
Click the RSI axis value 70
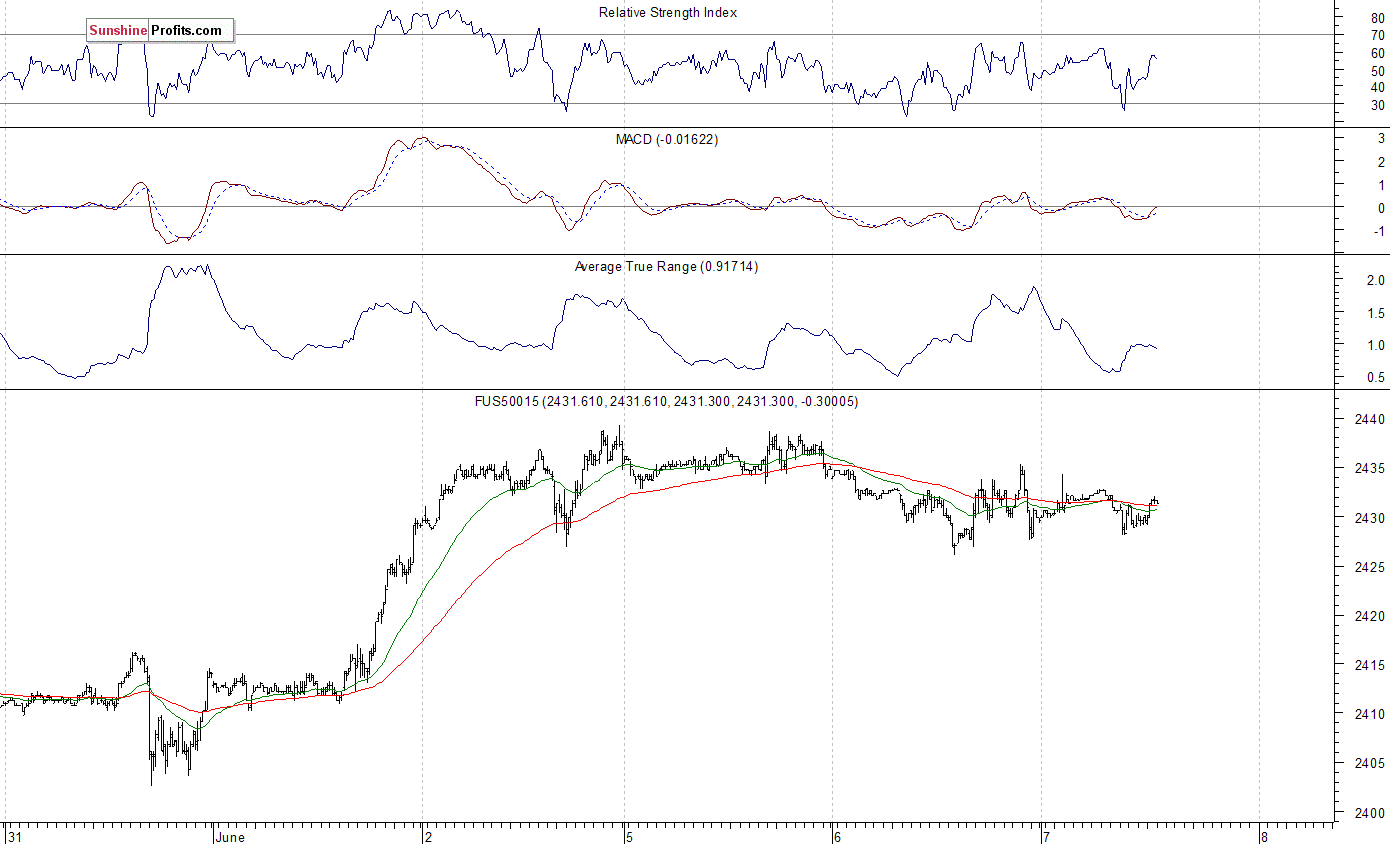(x=1377, y=35)
